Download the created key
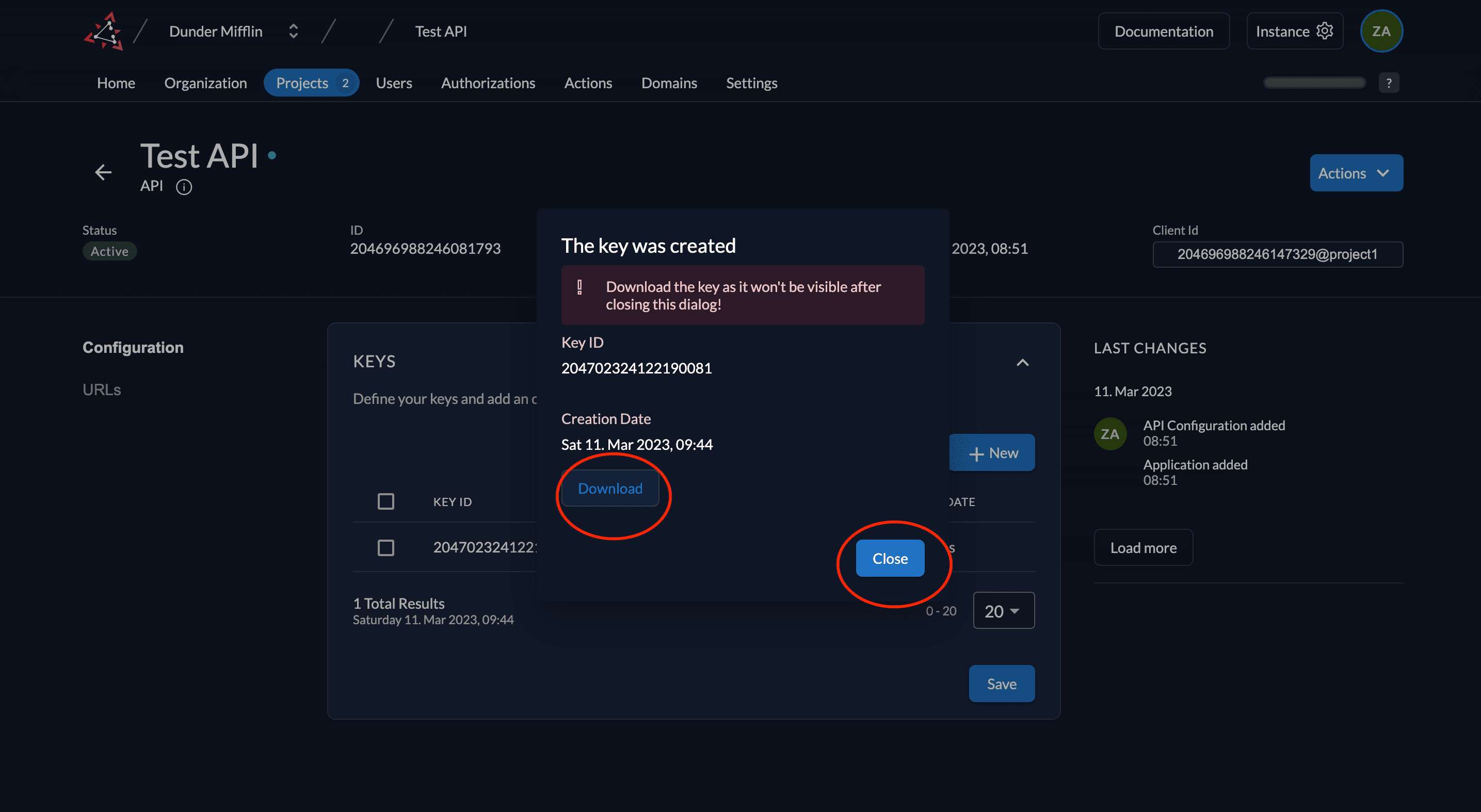1481x812 pixels. point(610,489)
